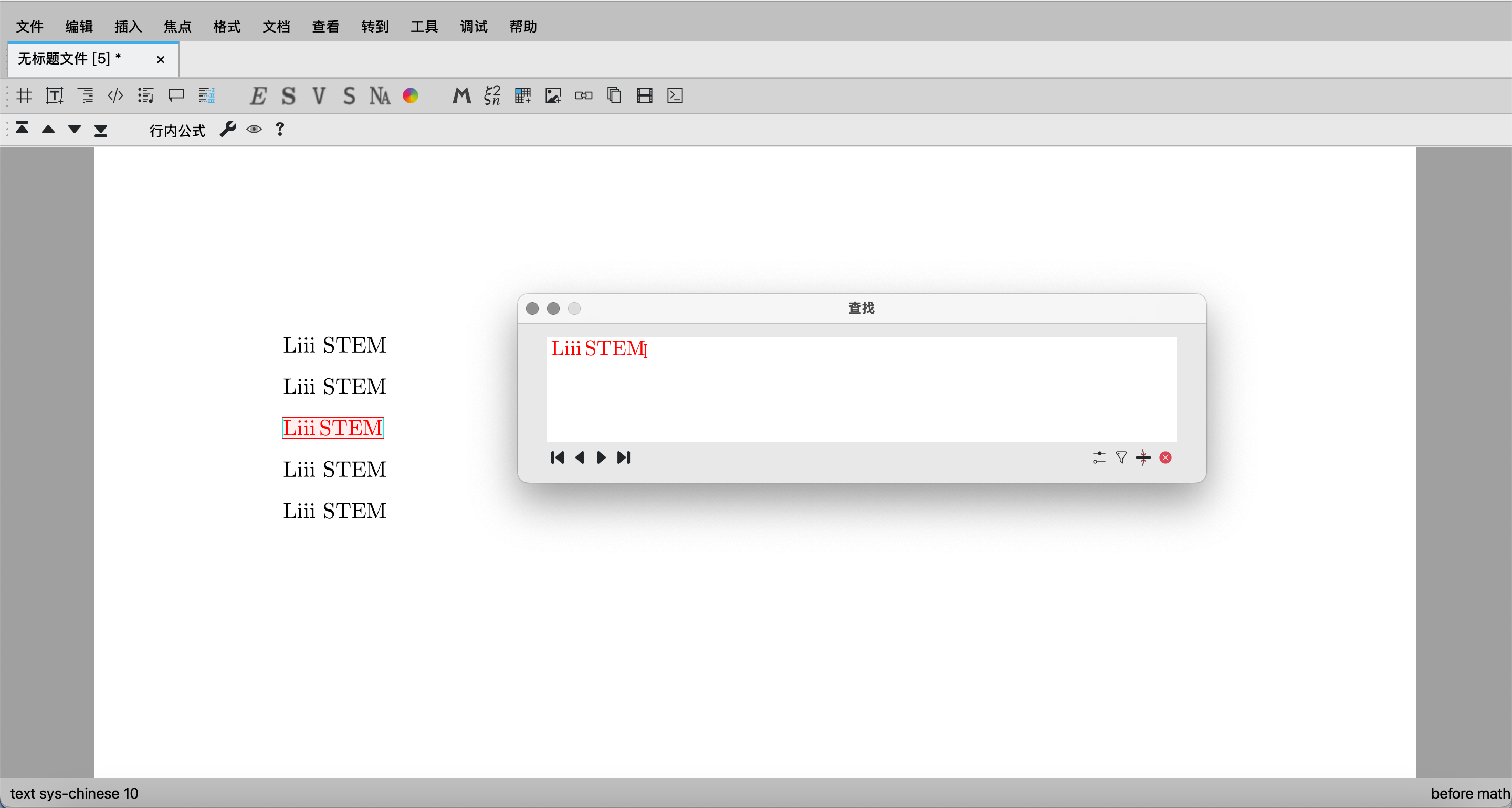Screen dimensions: 1512x808
Task: Click the code tag icon
Action: click(x=115, y=95)
